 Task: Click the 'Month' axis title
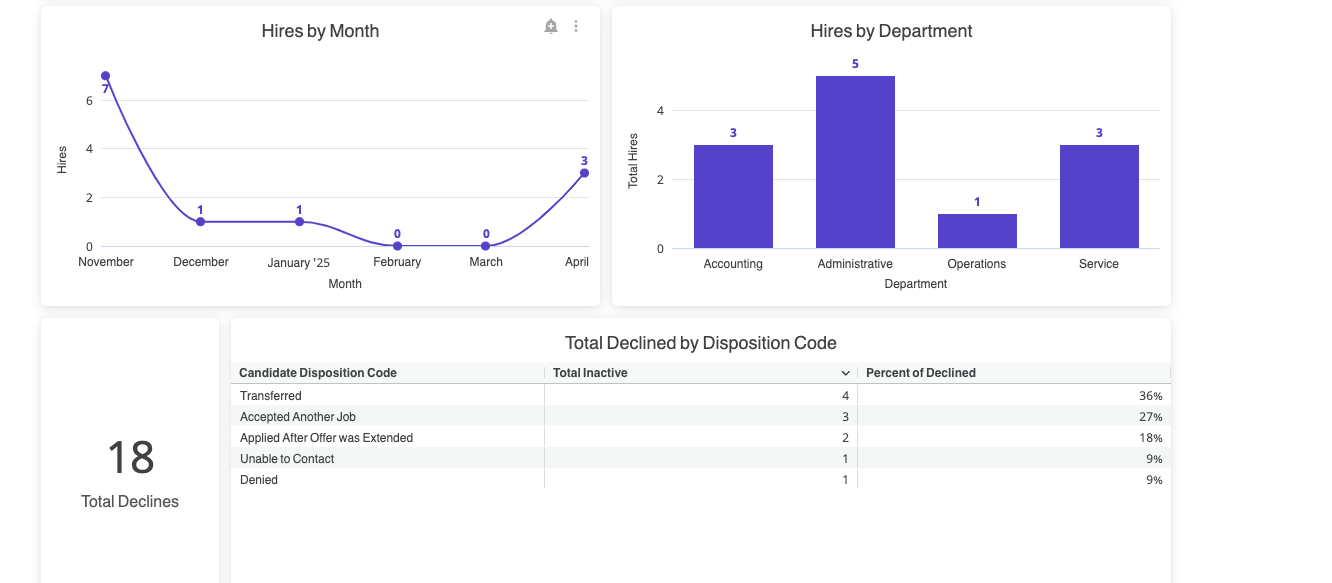tap(345, 284)
